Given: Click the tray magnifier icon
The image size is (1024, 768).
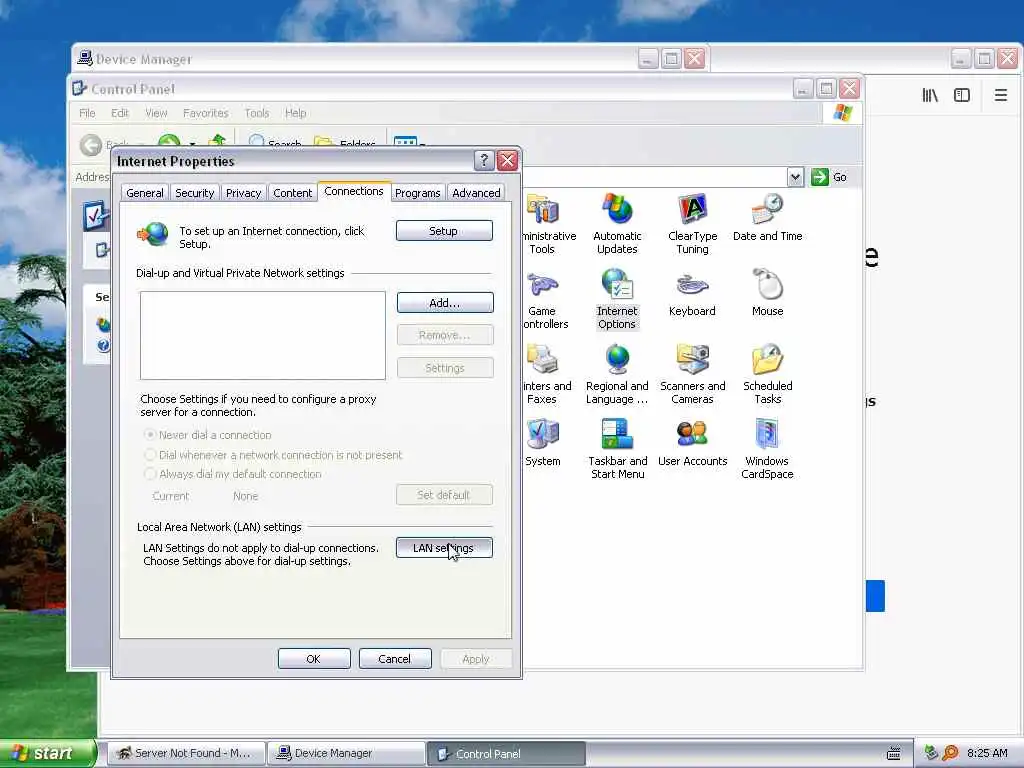Looking at the screenshot, I should point(950,753).
